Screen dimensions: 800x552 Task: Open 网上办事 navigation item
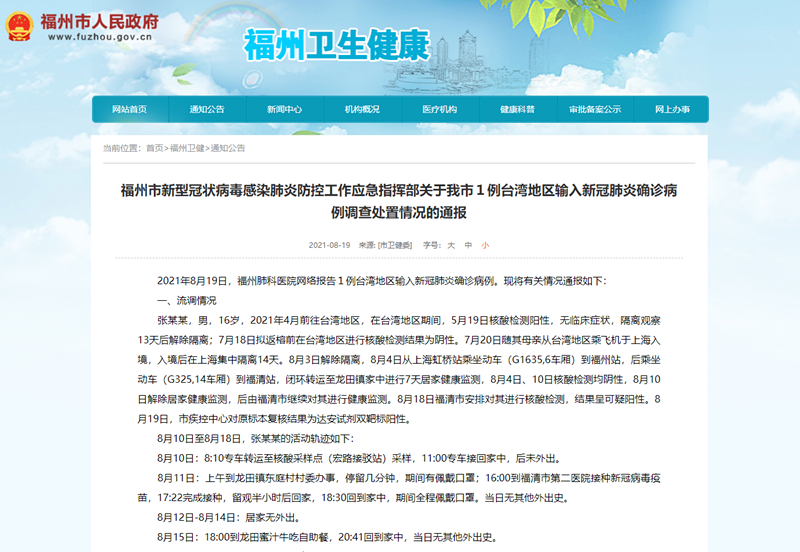pyautogui.click(x=672, y=109)
